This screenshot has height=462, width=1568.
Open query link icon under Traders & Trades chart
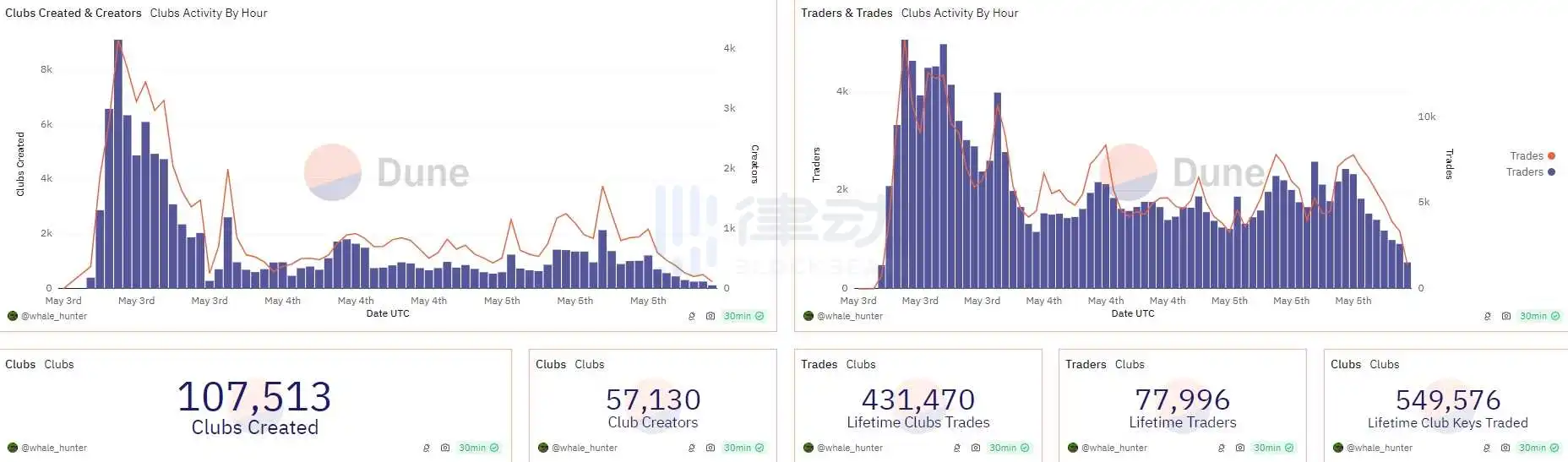[x=1488, y=316]
